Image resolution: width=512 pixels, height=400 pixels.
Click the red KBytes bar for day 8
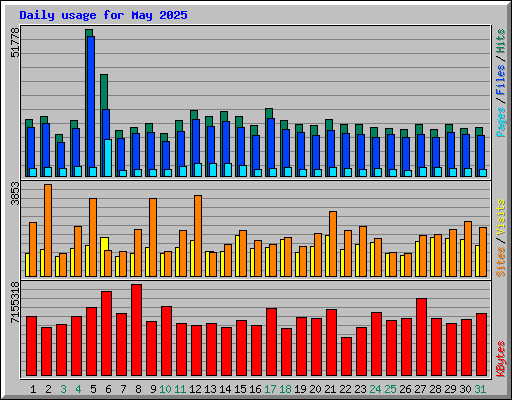click(x=136, y=330)
